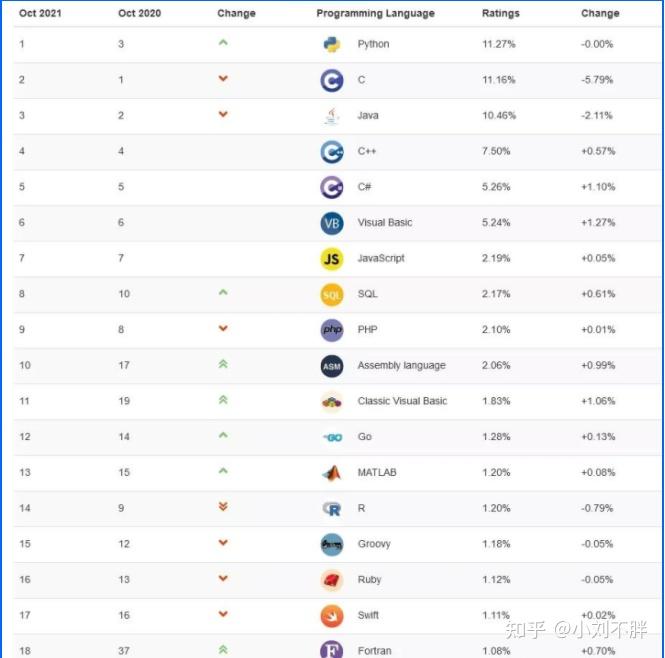Click the Assembly language ASM icon
665x658 pixels.
332,366
